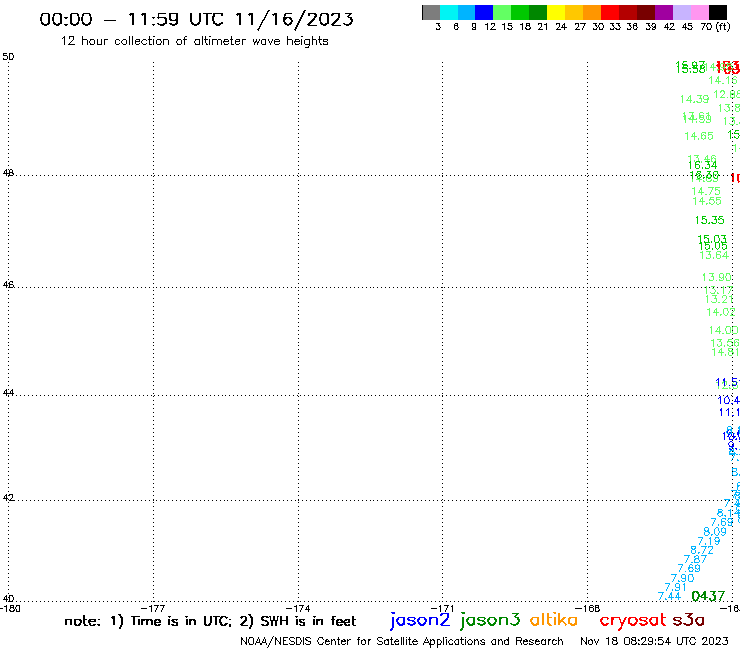Click the wave height value 14.75
The image size is (740, 650).
[x=706, y=191]
